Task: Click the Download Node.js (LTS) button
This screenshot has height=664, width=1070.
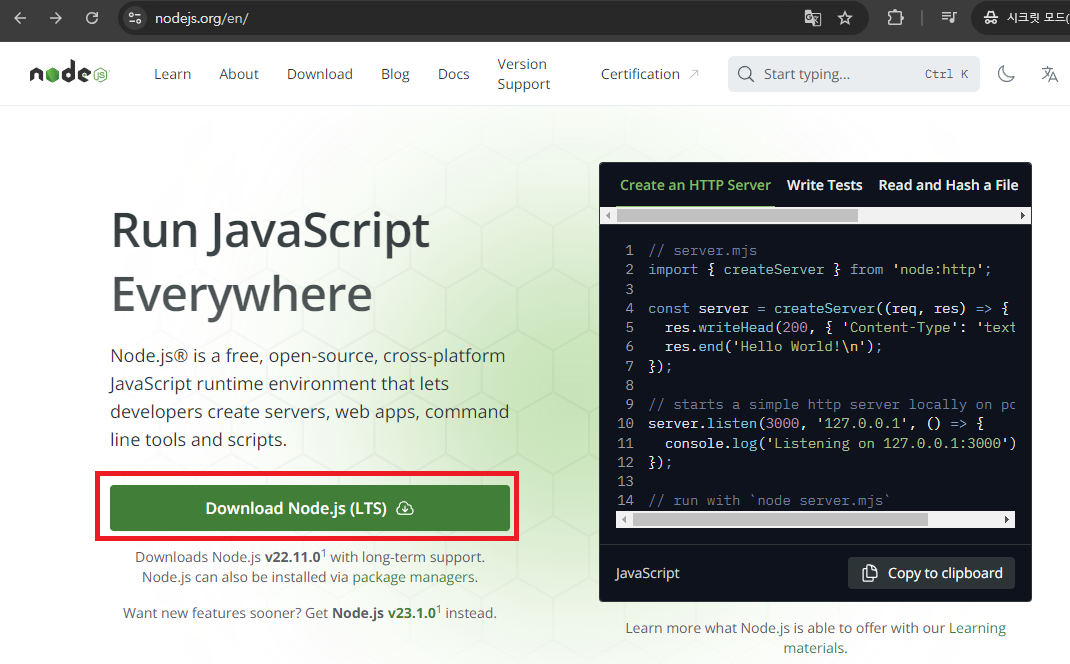Action: coord(310,508)
